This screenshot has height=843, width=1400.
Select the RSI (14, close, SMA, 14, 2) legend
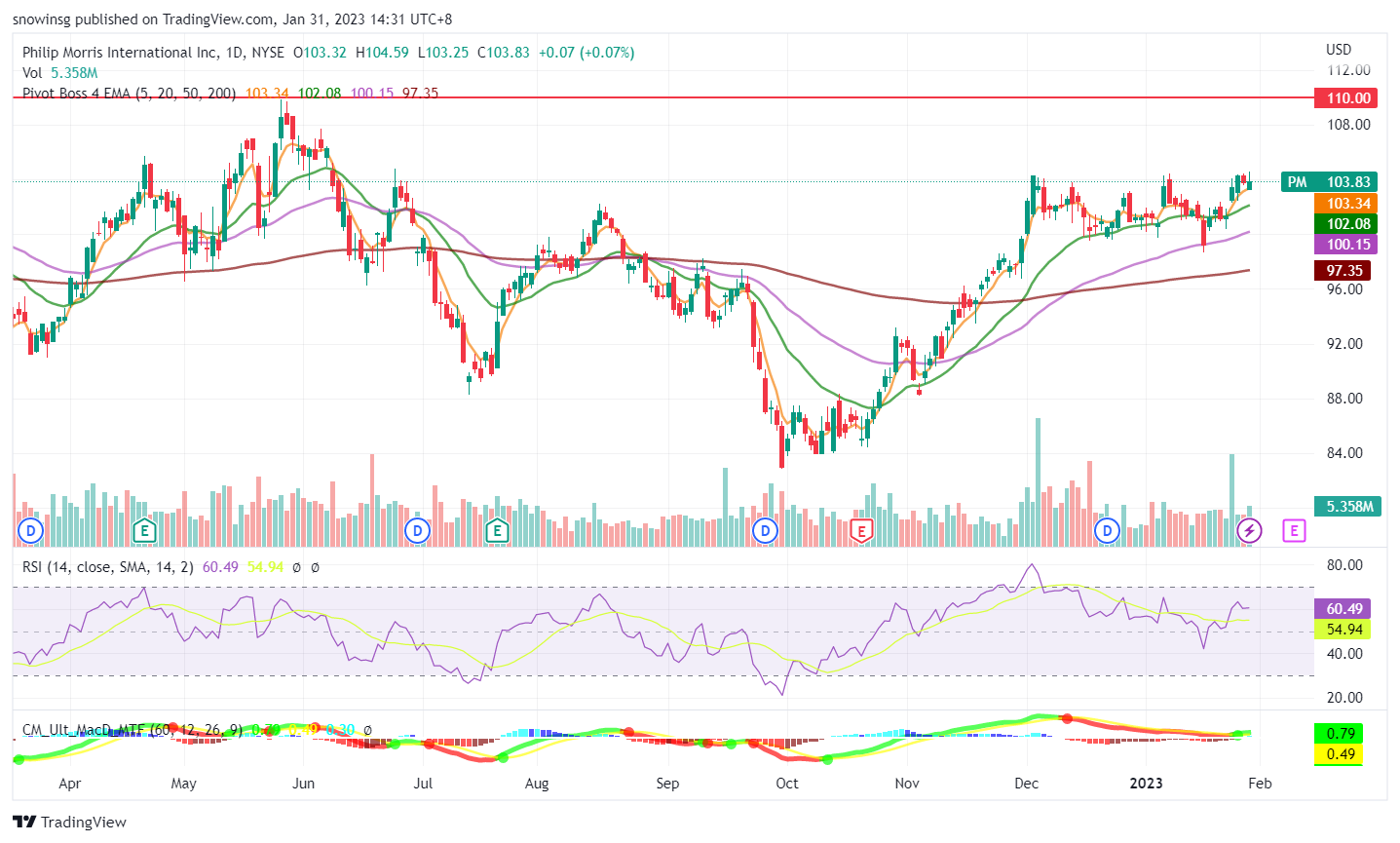pyautogui.click(x=108, y=566)
